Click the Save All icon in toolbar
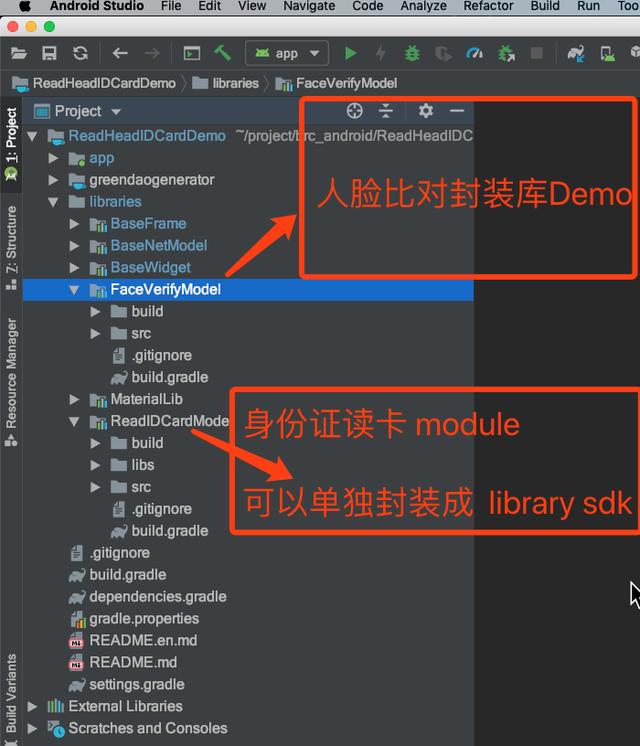Image resolution: width=640 pixels, height=746 pixels. click(49, 53)
